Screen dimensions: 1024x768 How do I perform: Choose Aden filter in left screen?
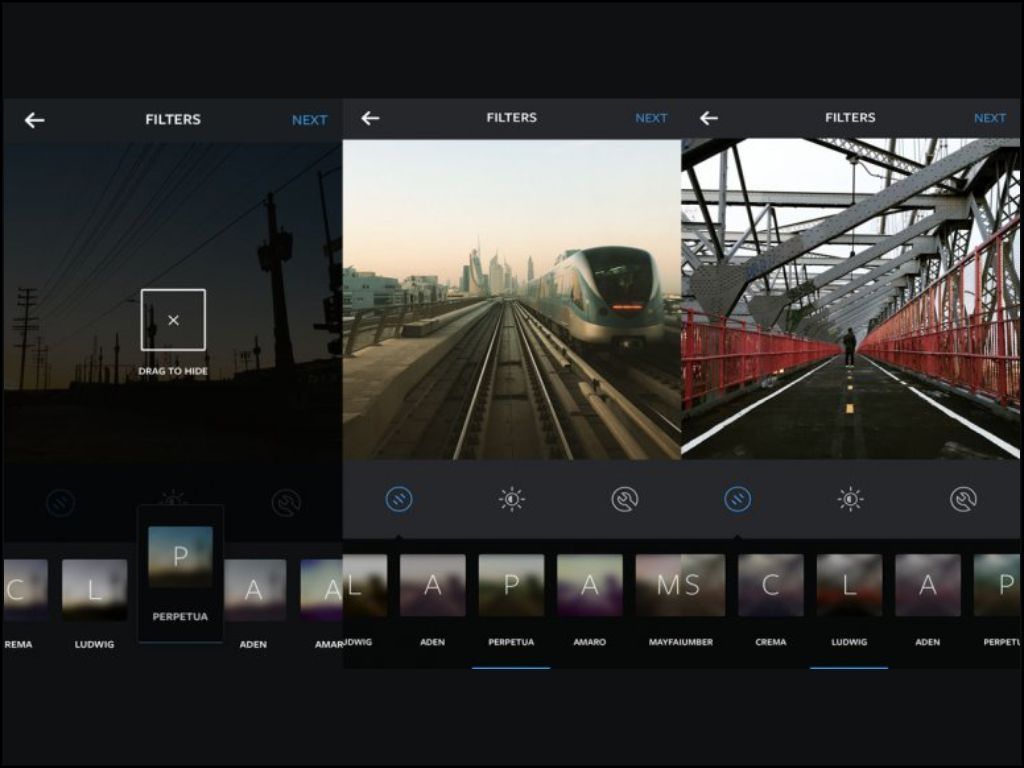pyautogui.click(x=253, y=590)
